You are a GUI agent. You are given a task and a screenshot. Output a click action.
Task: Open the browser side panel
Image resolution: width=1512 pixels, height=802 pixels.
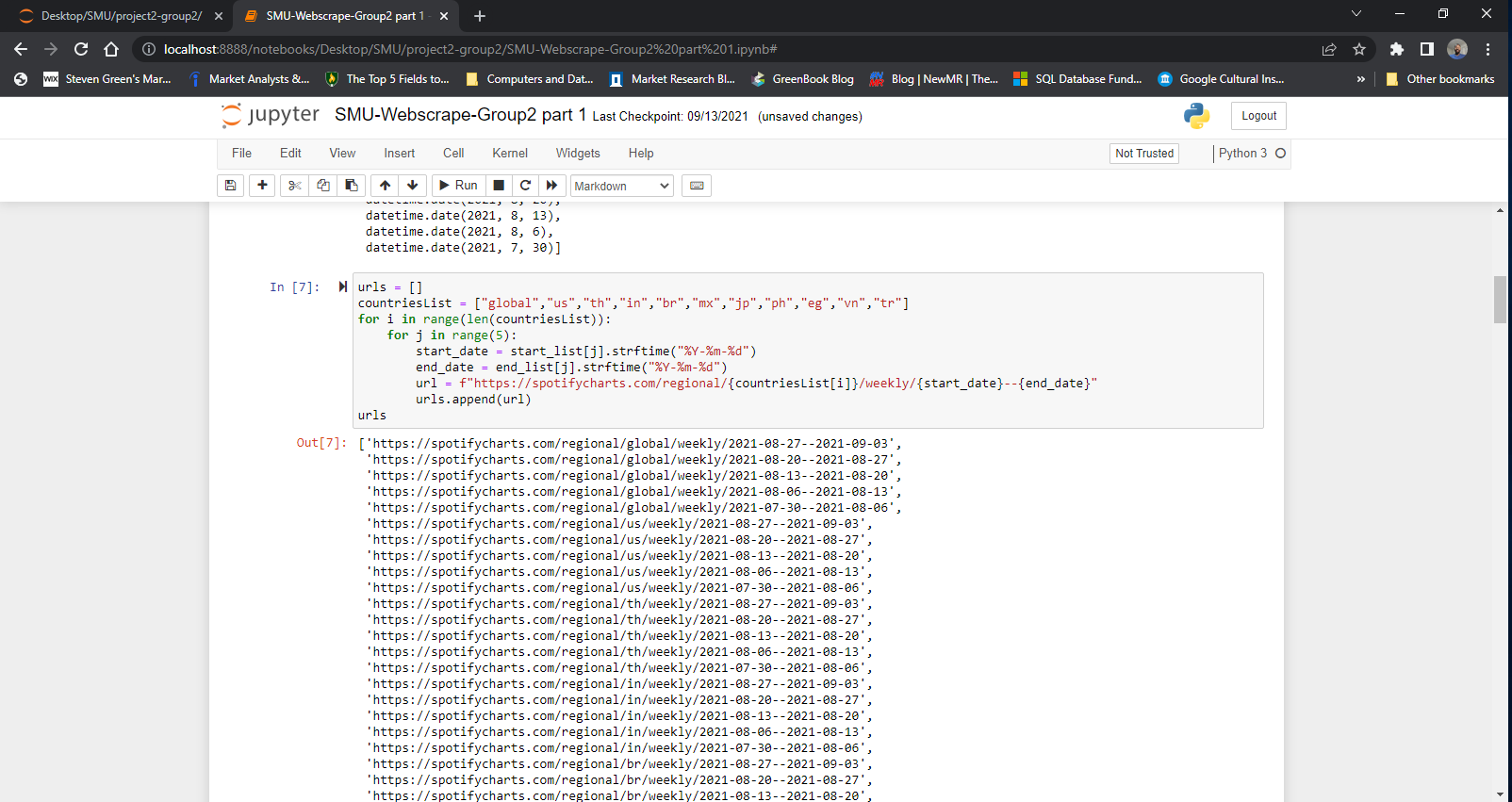[1427, 49]
